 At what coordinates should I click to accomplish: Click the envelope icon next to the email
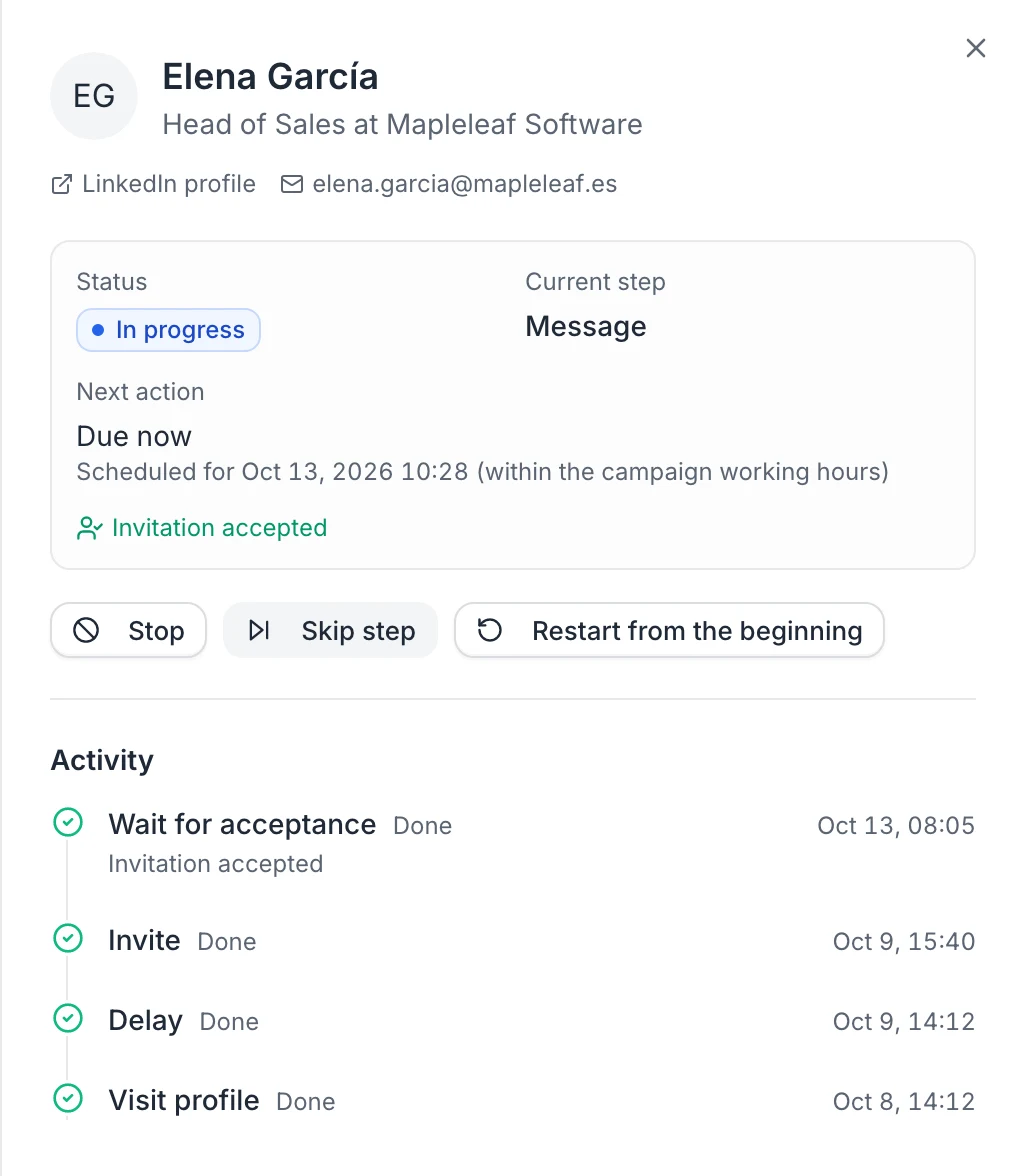click(x=292, y=184)
